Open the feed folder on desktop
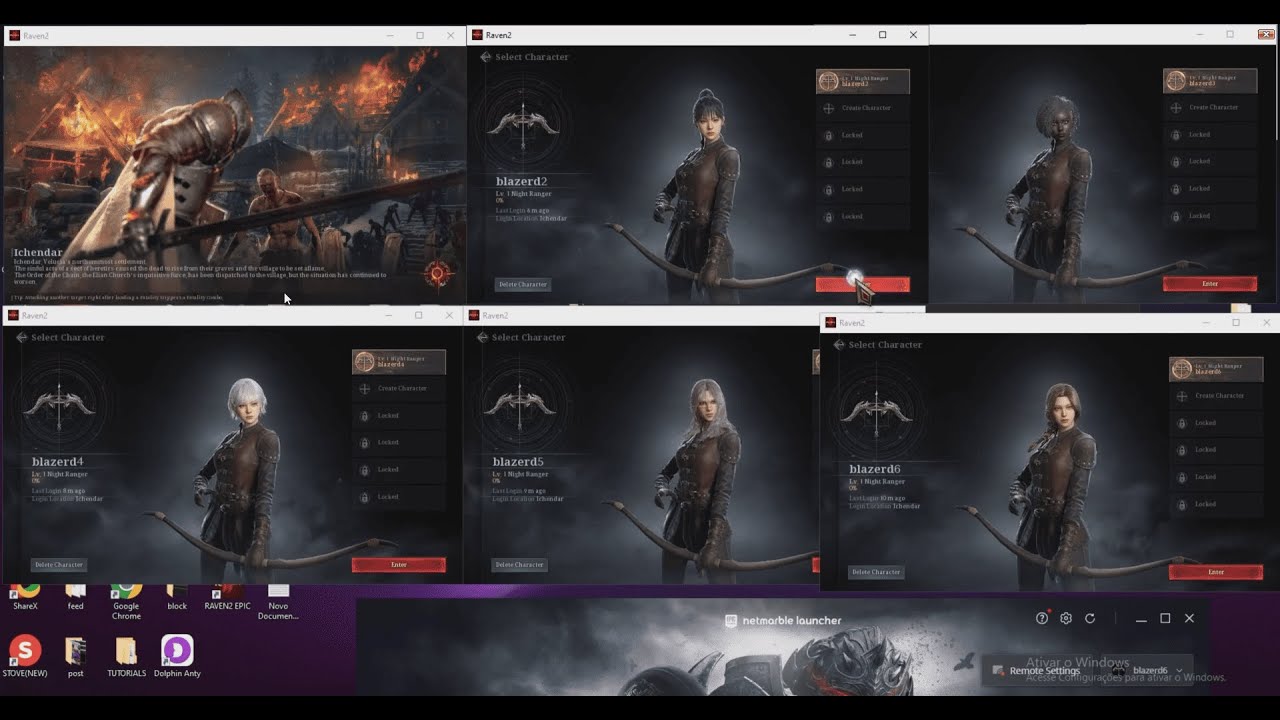 pyautogui.click(x=75, y=597)
